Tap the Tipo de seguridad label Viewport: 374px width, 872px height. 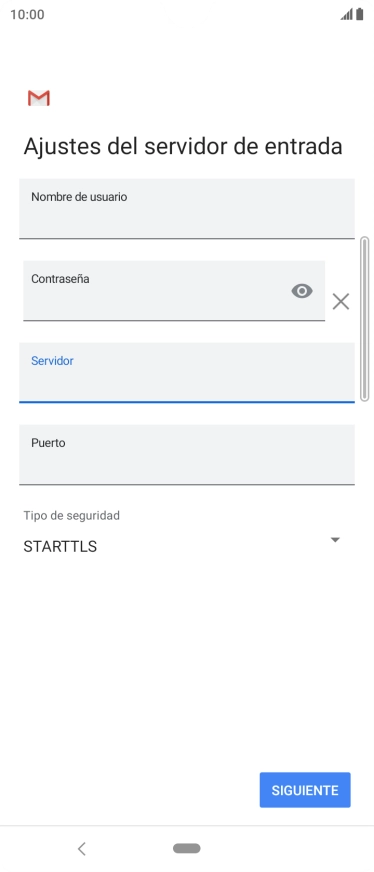[72, 516]
